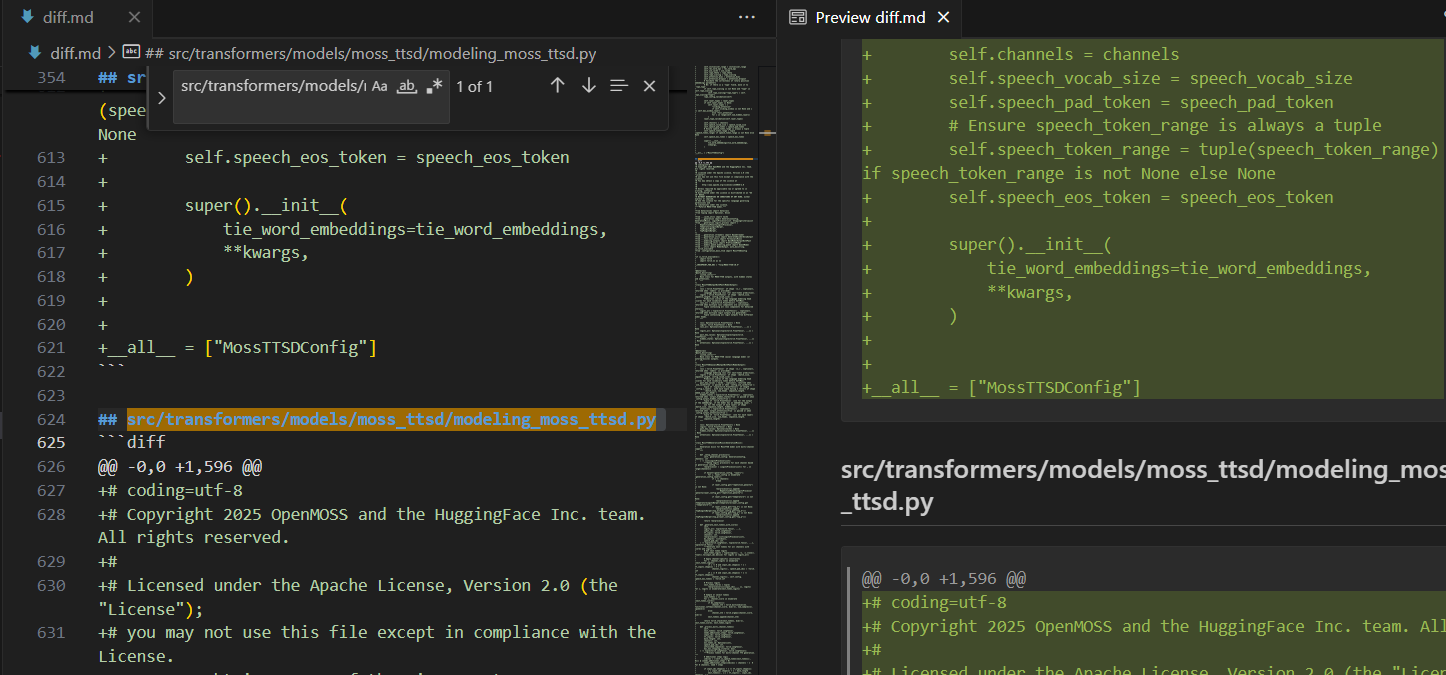Click the Copyright 2025 OpenMOSS line in editor
Image resolution: width=1446 pixels, height=675 pixels.
(372, 526)
